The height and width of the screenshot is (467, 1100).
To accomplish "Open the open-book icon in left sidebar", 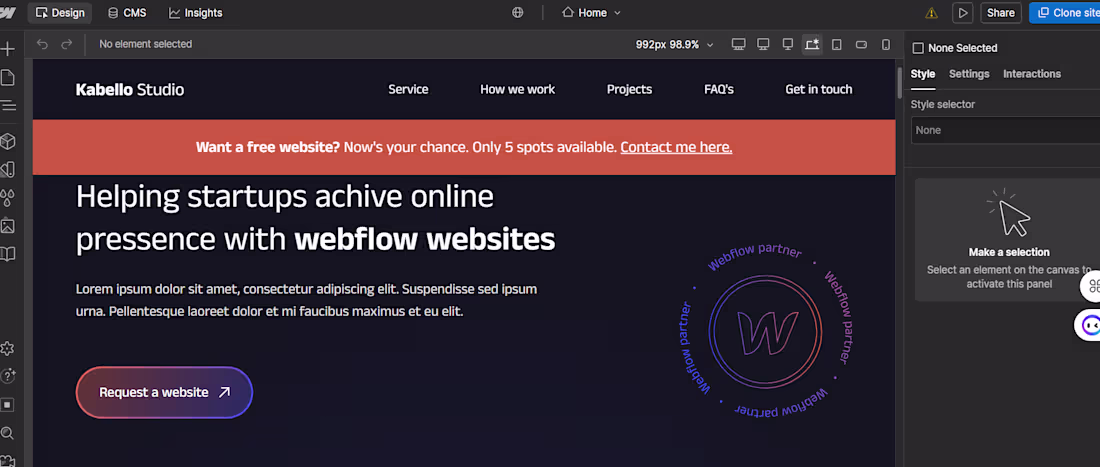I will [x=7, y=254].
